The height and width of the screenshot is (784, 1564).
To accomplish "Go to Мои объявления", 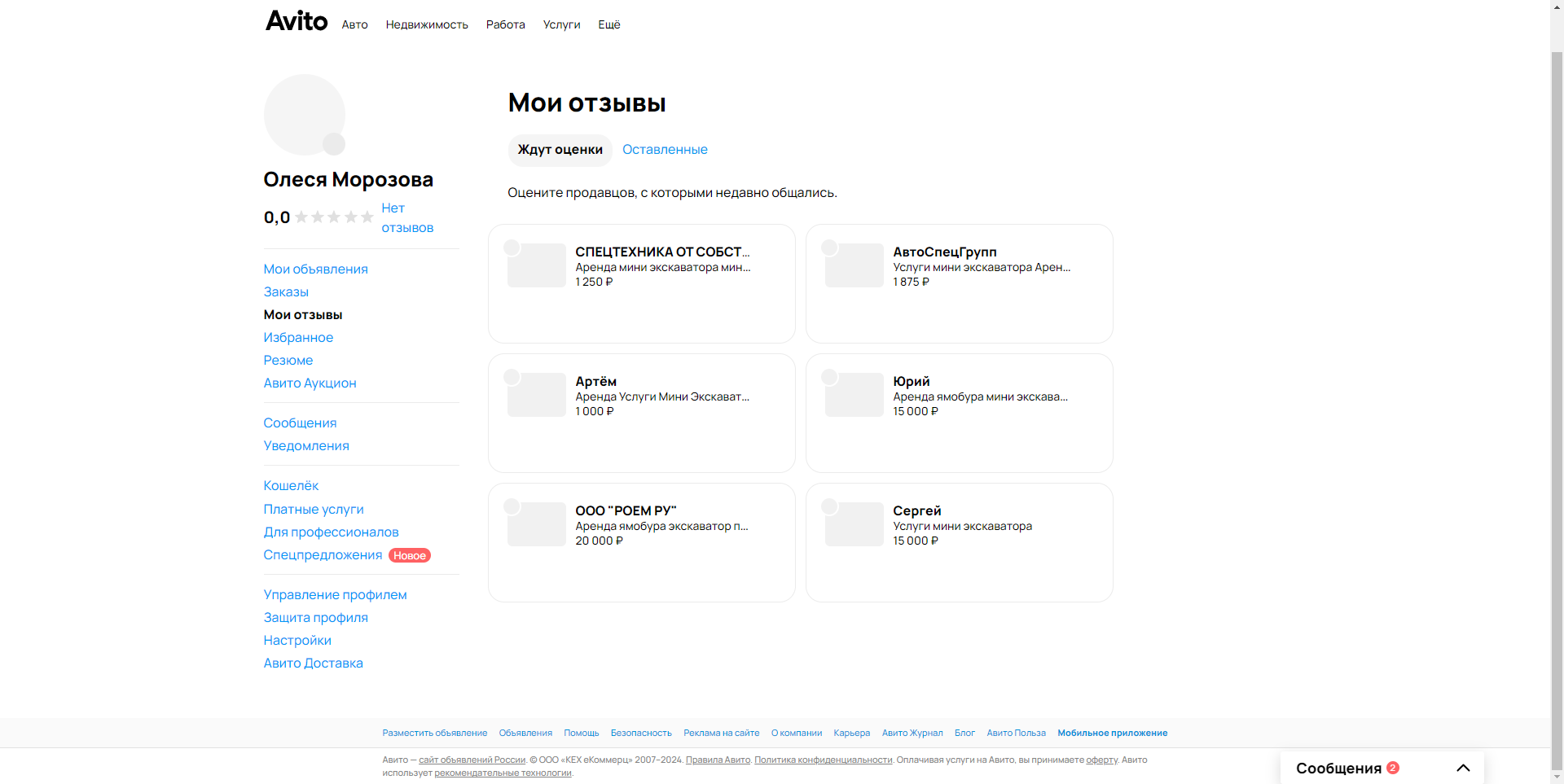I will pyautogui.click(x=315, y=269).
